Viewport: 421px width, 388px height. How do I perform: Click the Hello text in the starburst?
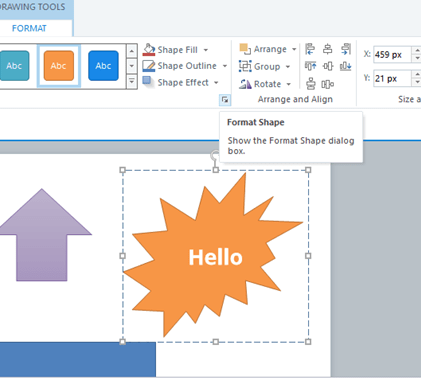[x=215, y=257]
